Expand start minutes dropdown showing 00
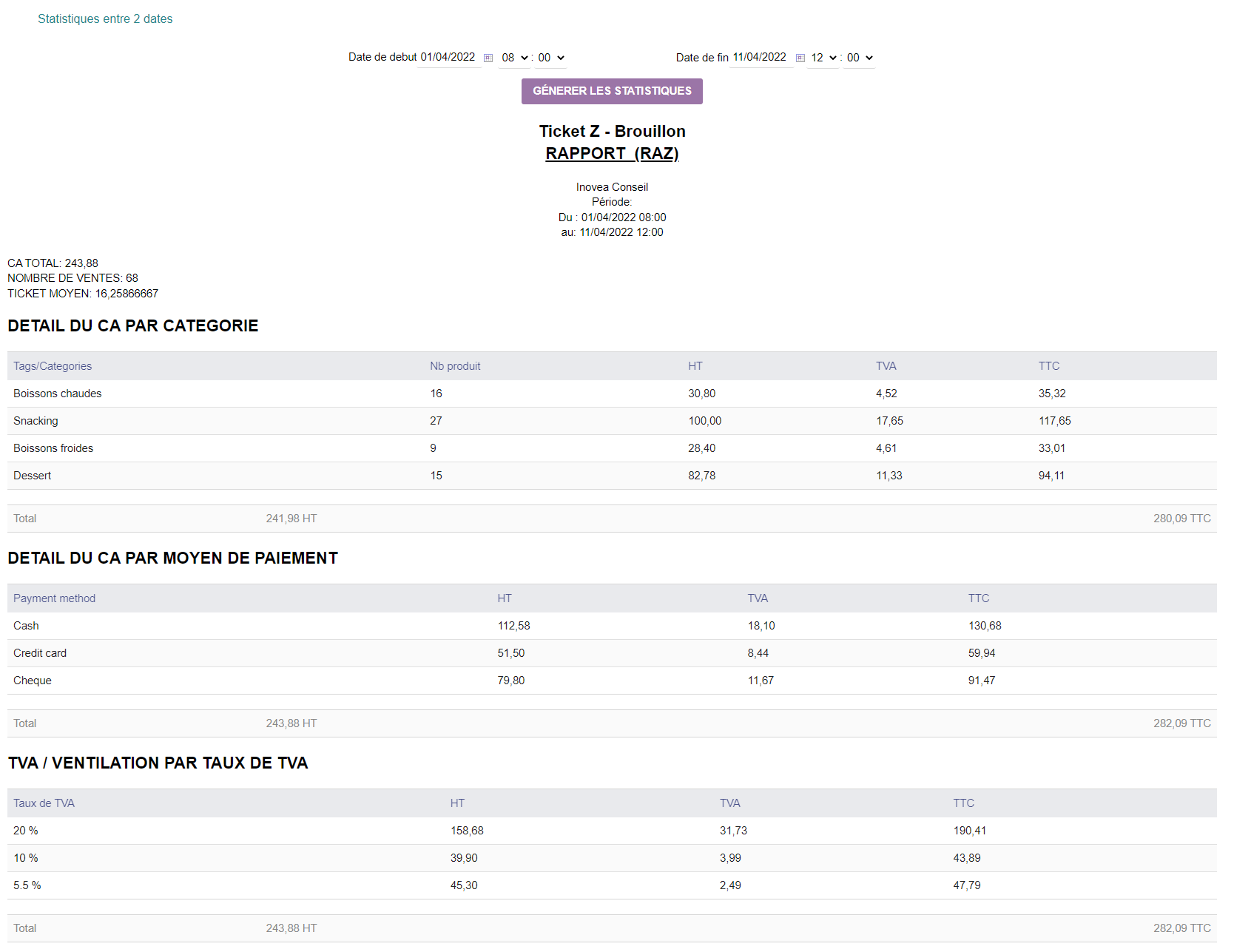The width and height of the screenshot is (1234, 952). tap(551, 58)
